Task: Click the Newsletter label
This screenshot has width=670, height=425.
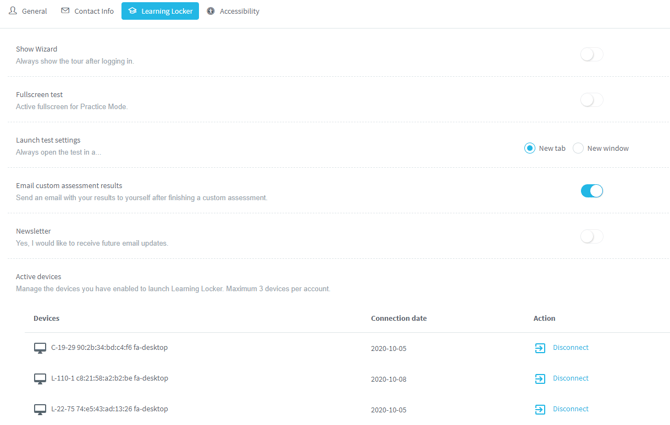Action: click(x=33, y=231)
